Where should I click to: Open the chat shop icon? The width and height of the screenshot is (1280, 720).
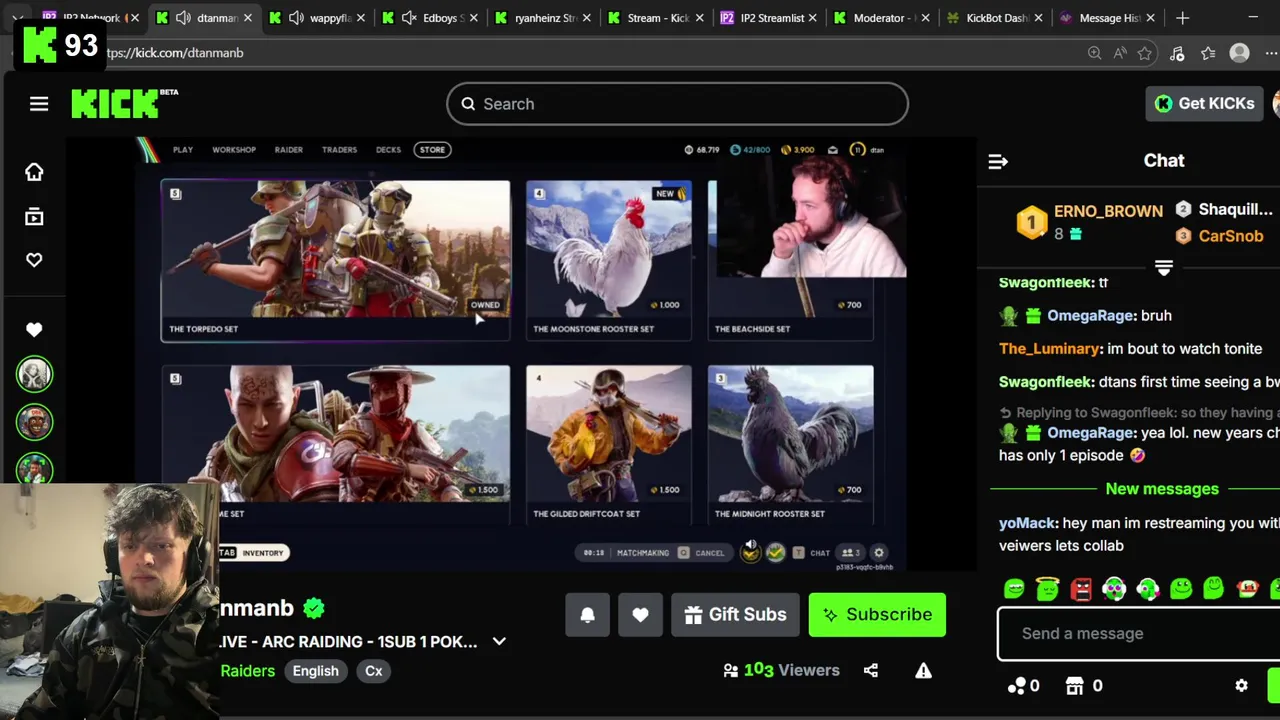point(1075,686)
